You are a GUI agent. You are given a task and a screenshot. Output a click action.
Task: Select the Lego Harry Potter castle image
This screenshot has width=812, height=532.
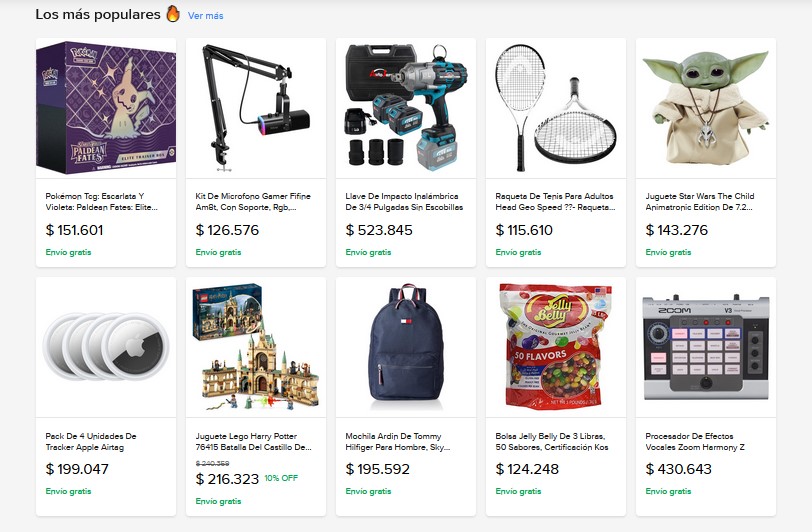[256, 347]
